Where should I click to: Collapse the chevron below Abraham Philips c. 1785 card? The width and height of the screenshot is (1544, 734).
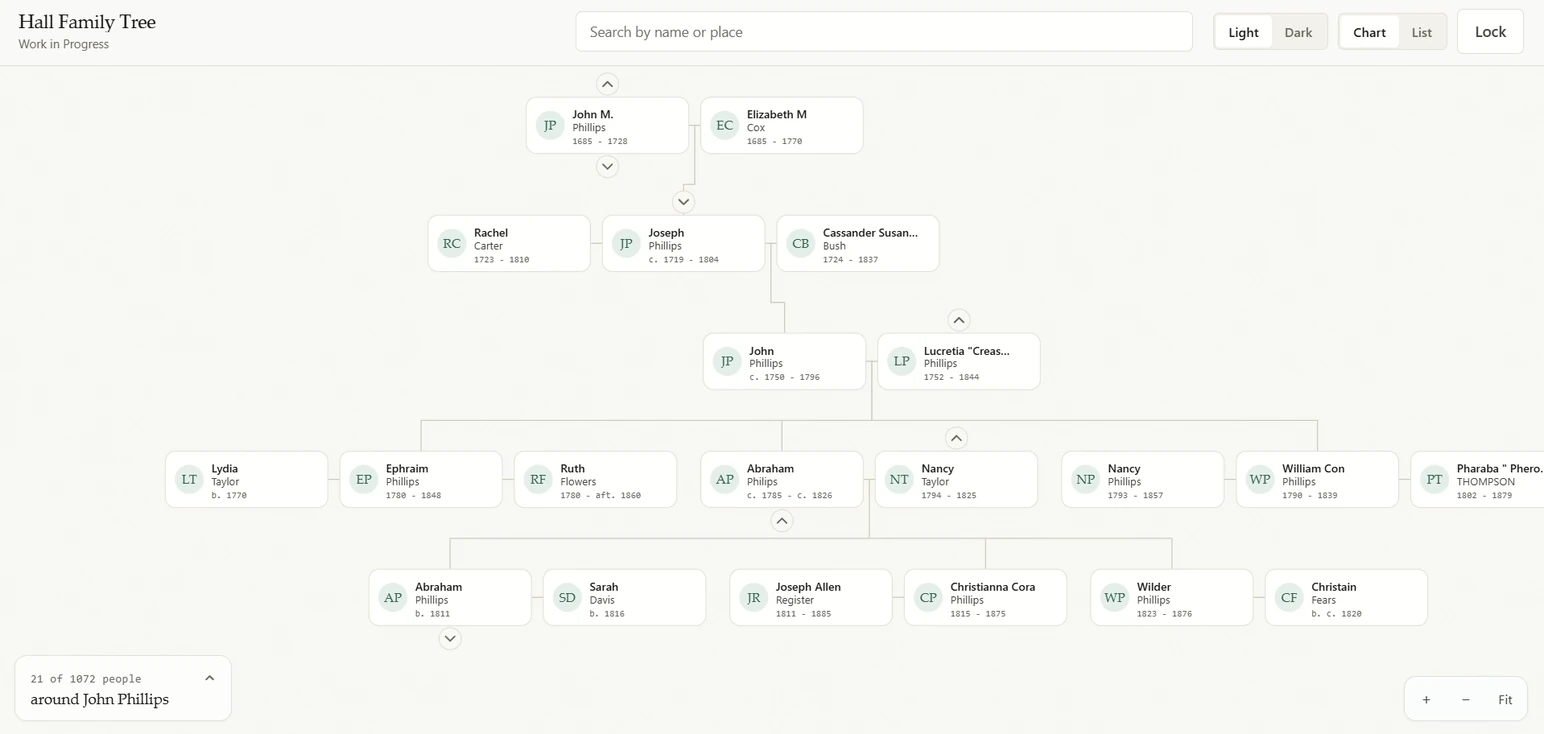point(782,521)
